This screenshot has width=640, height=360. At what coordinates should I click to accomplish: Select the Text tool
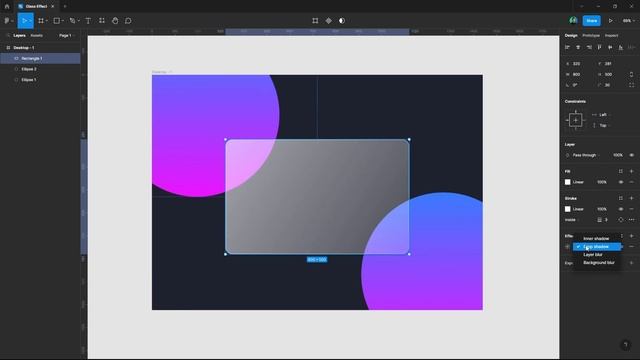tap(88, 20)
